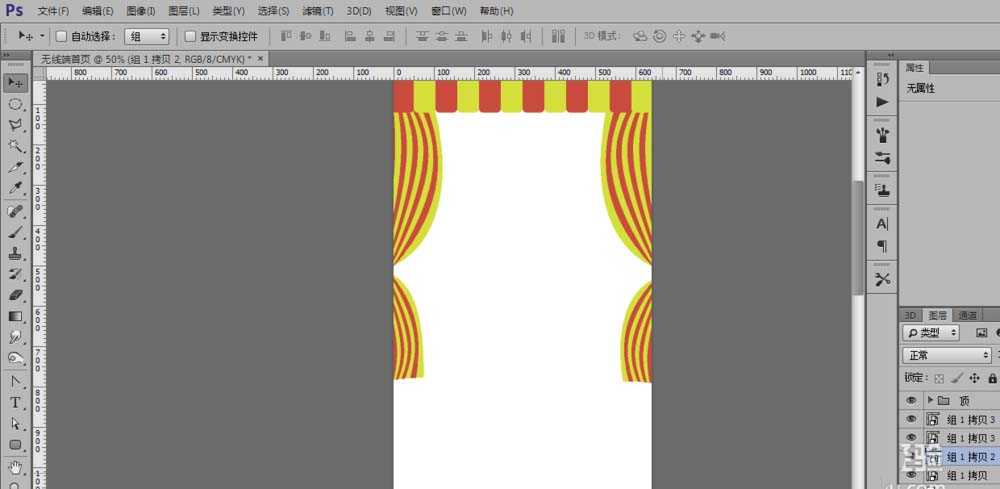Image resolution: width=1000 pixels, height=489 pixels.
Task: Enable the 自动选择 checkbox
Action: click(61, 36)
